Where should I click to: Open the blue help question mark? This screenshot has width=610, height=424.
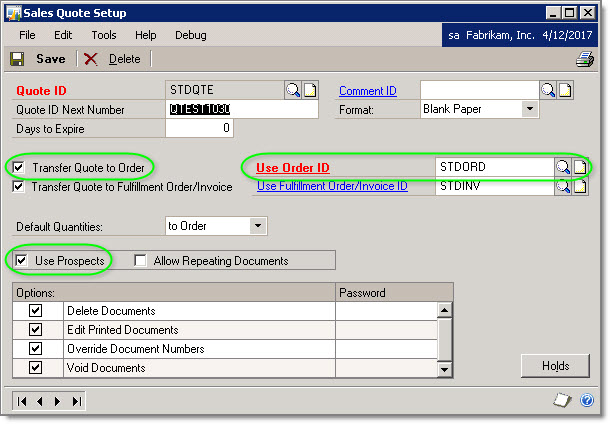(587, 400)
